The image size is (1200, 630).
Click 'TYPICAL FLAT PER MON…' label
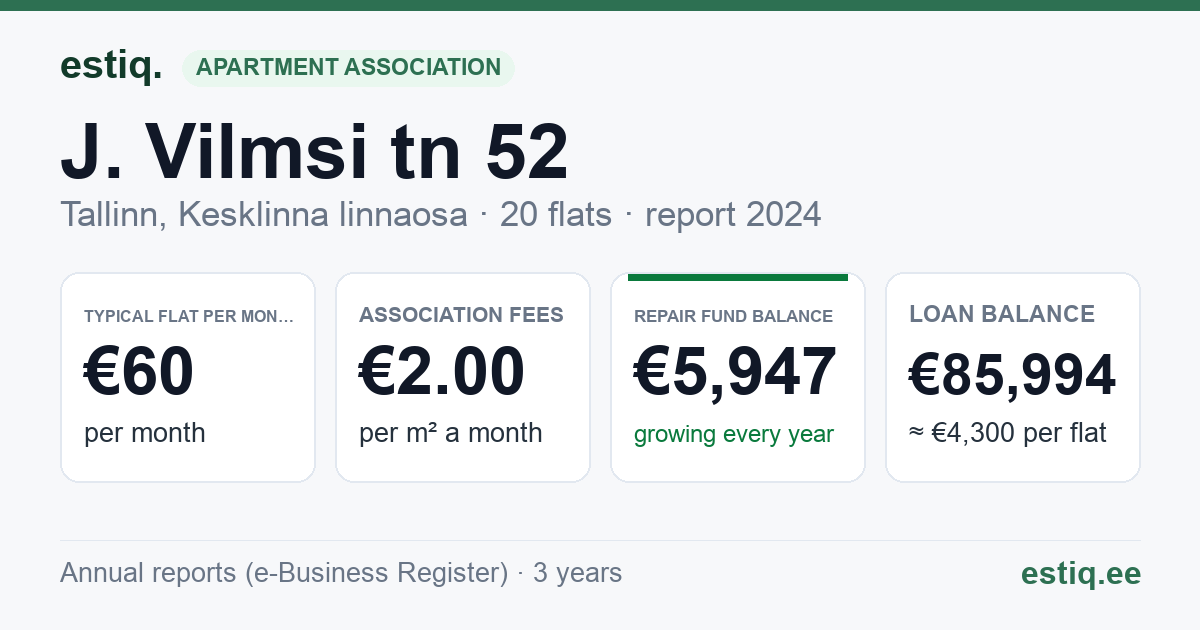(189, 316)
